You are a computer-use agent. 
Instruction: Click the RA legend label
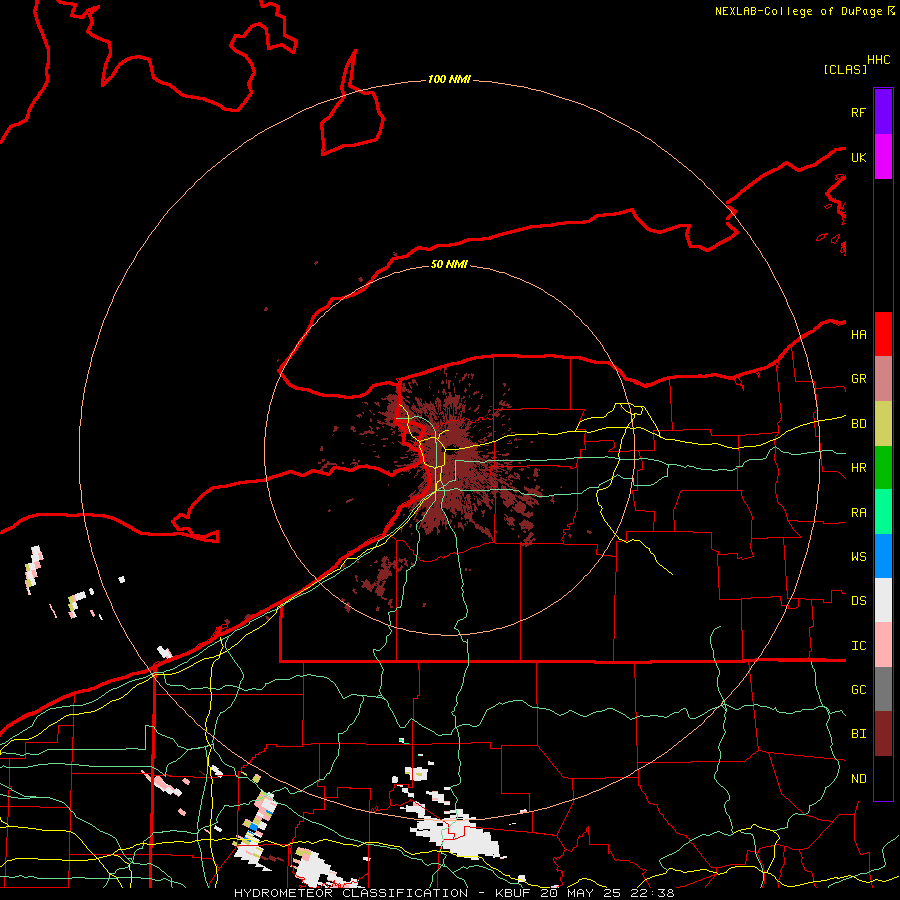point(858,513)
